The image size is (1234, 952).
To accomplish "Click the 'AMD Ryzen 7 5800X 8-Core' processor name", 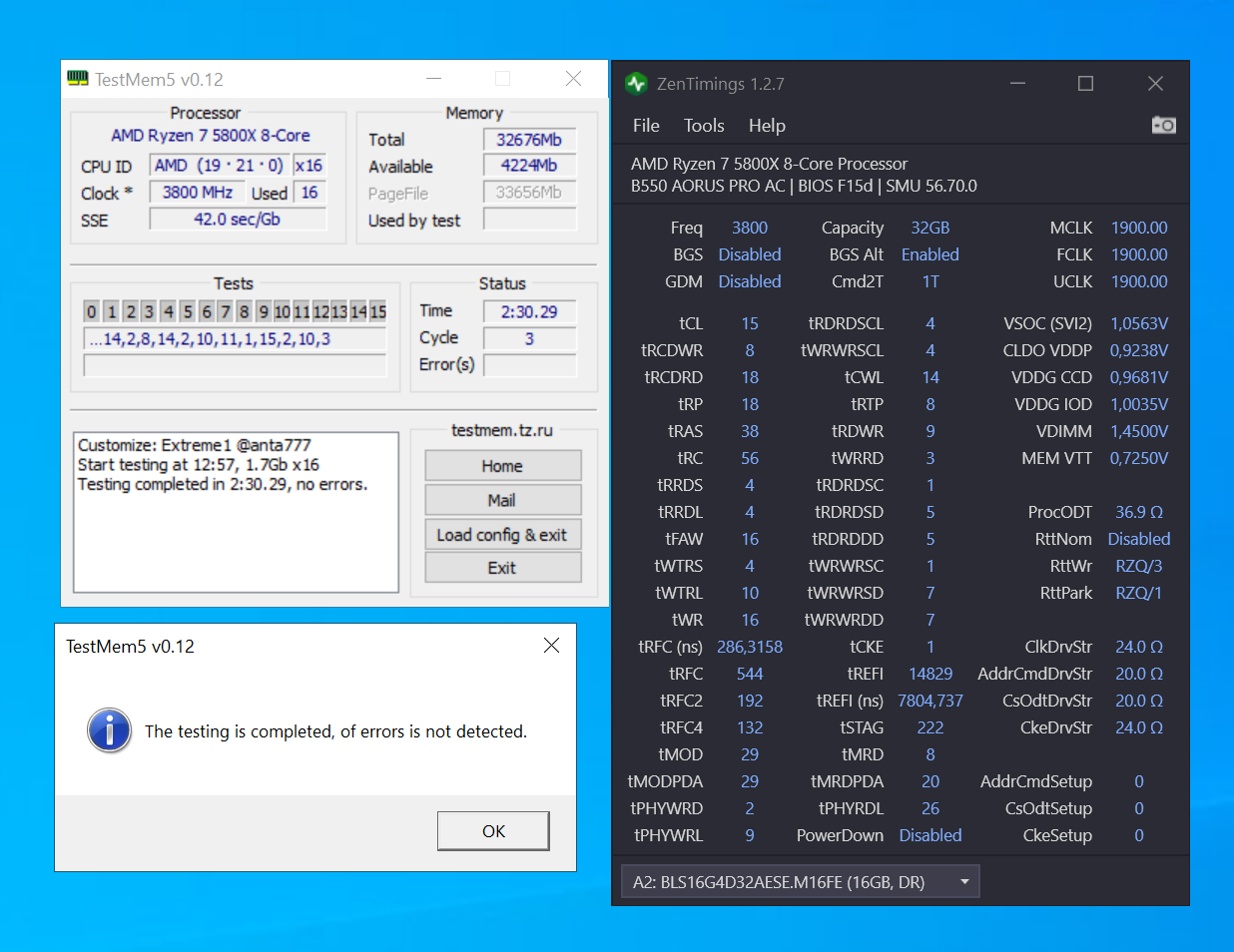I will click(x=211, y=136).
